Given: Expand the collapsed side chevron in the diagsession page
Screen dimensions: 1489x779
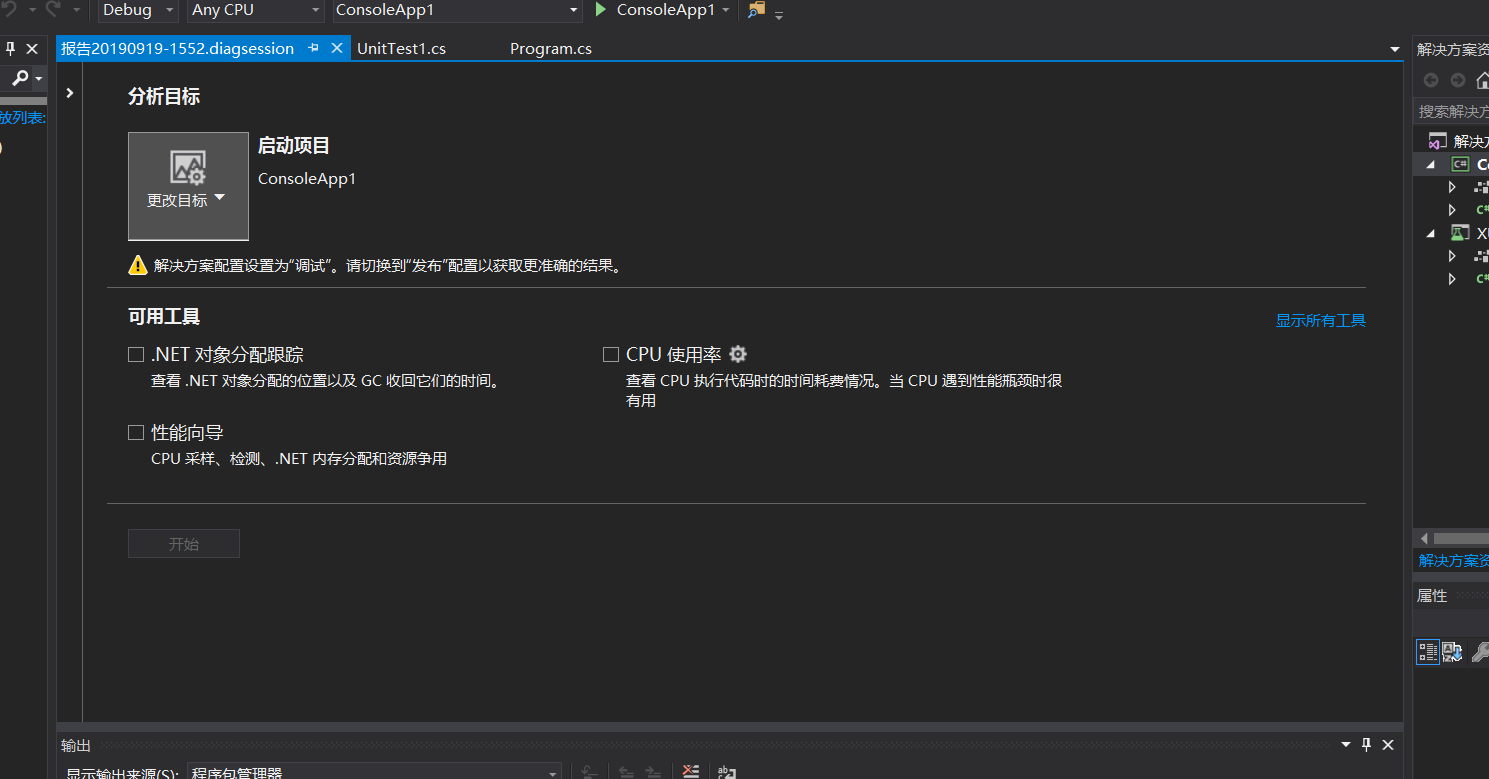Looking at the screenshot, I should tap(69, 93).
